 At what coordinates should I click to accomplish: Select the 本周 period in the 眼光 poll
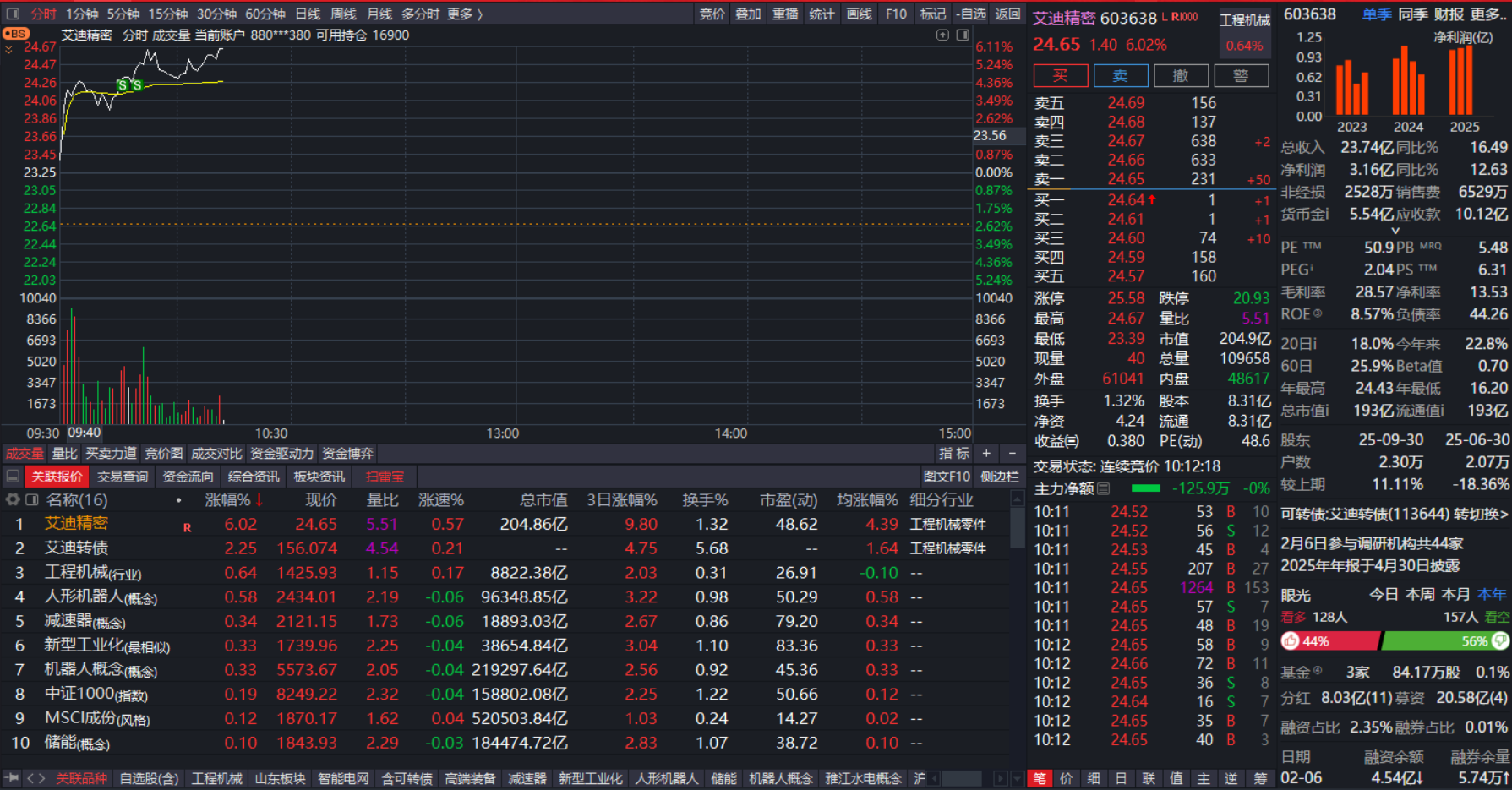tap(1419, 594)
